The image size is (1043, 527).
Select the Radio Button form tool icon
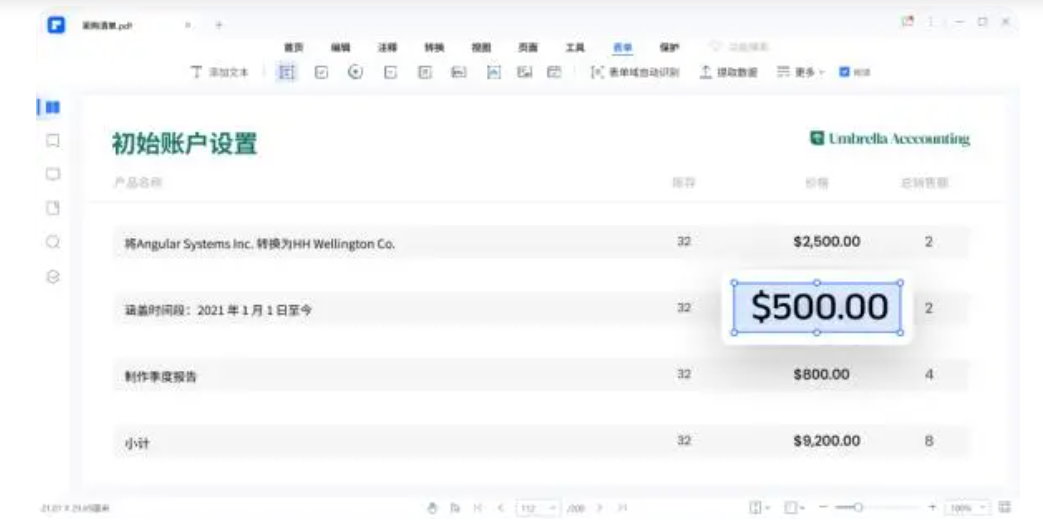356,72
